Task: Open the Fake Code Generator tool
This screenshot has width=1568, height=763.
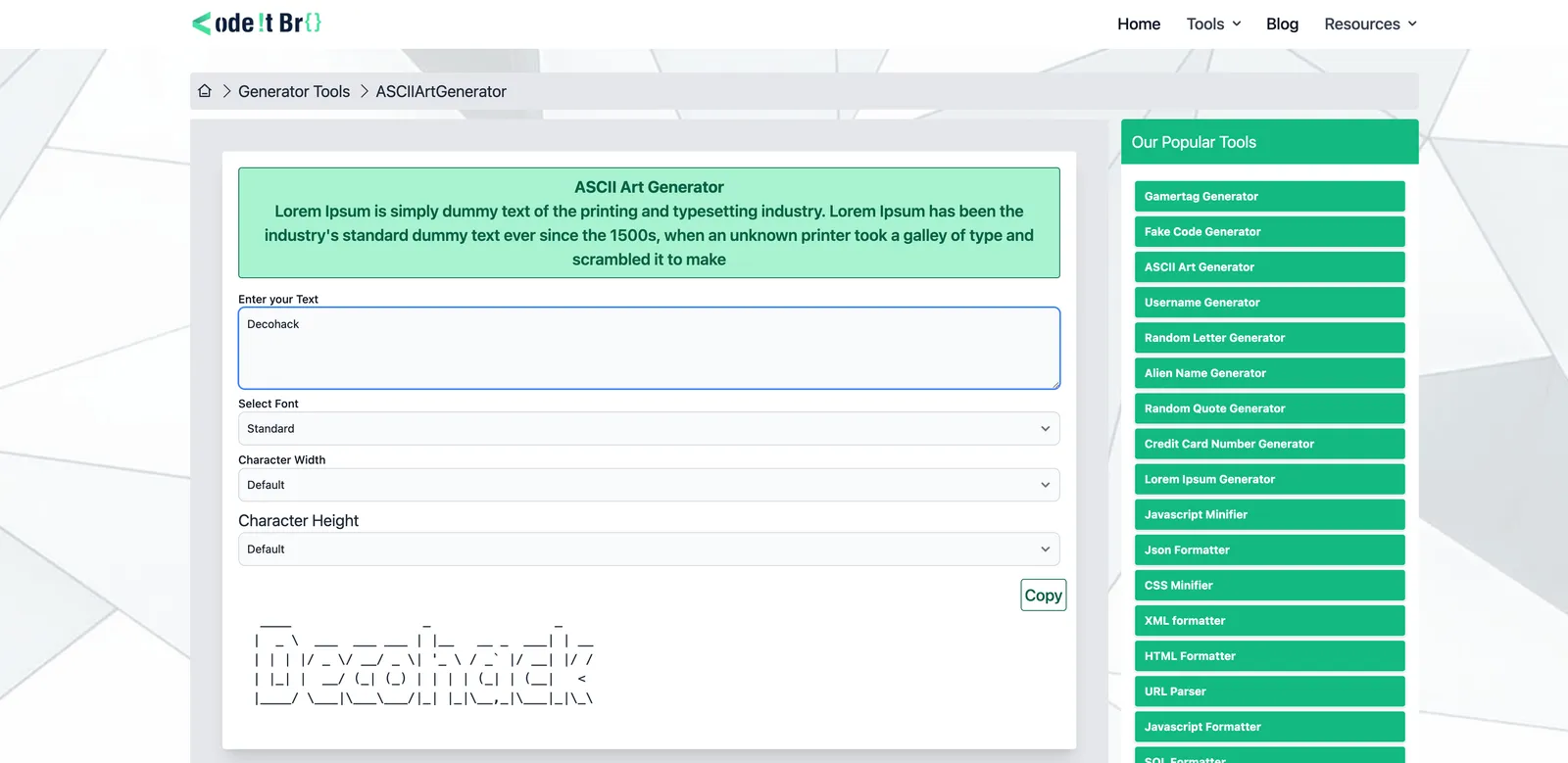Action: pos(1269,232)
